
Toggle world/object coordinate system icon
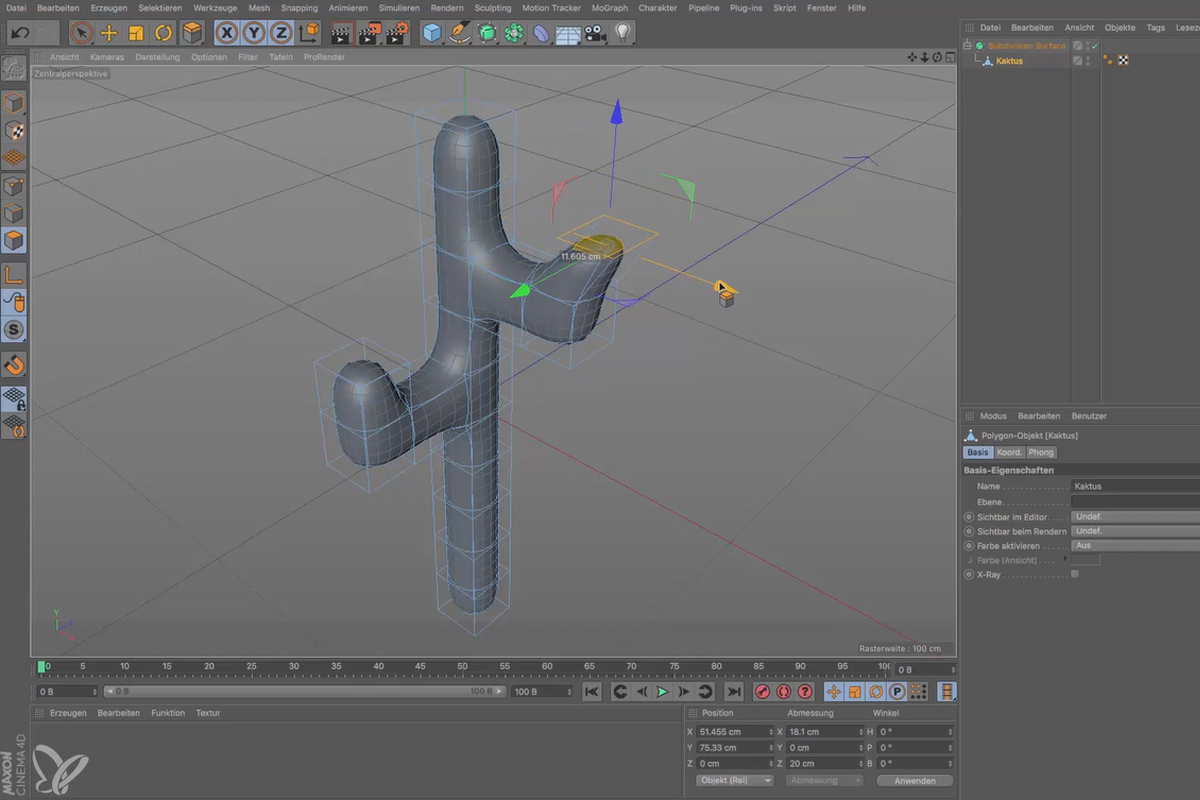[309, 33]
